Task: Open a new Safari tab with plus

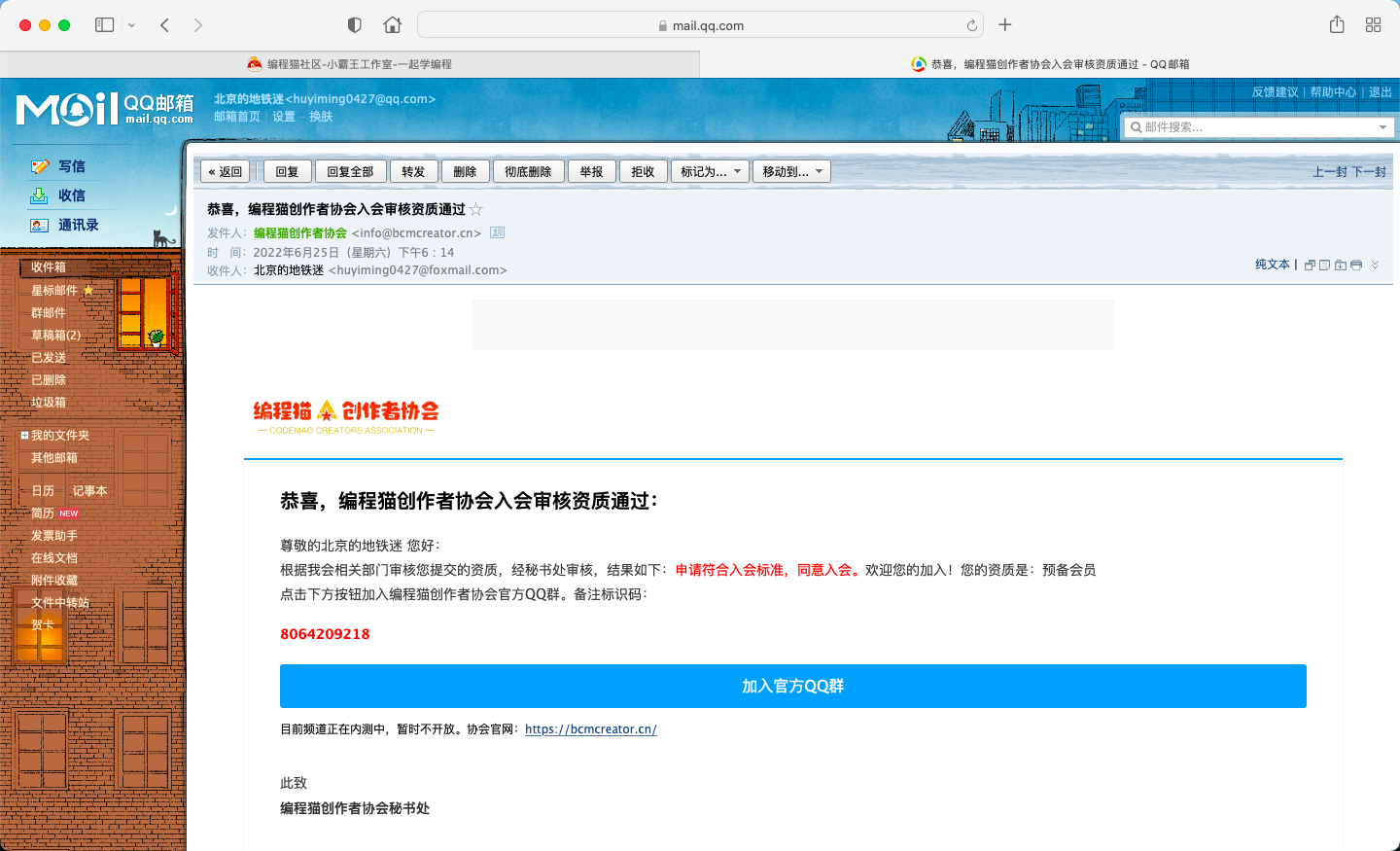Action: pos(1005,25)
